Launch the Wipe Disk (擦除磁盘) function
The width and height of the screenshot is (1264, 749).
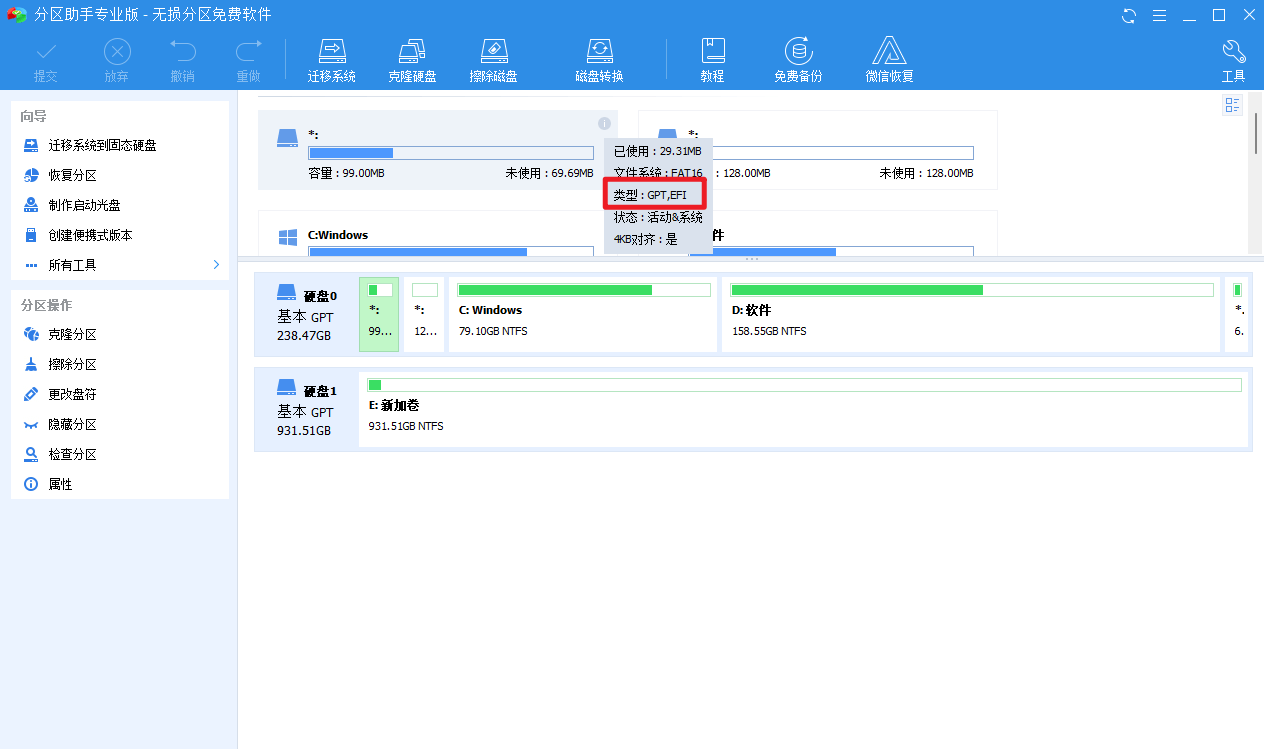pyautogui.click(x=493, y=57)
